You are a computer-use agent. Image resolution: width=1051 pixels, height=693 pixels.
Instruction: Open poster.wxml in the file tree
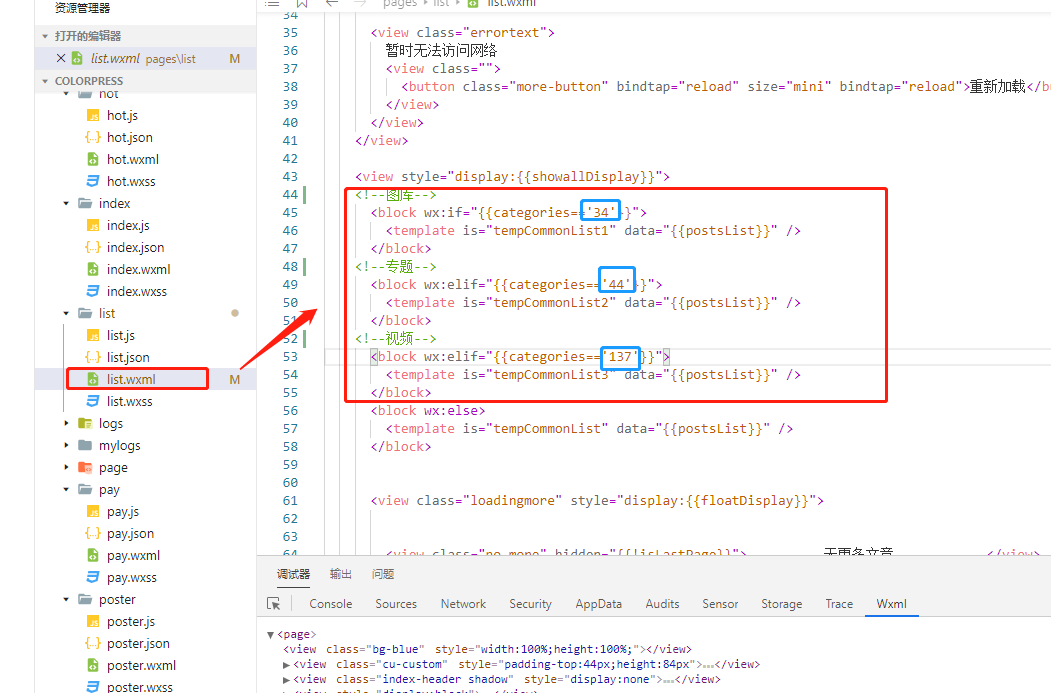tap(146, 666)
